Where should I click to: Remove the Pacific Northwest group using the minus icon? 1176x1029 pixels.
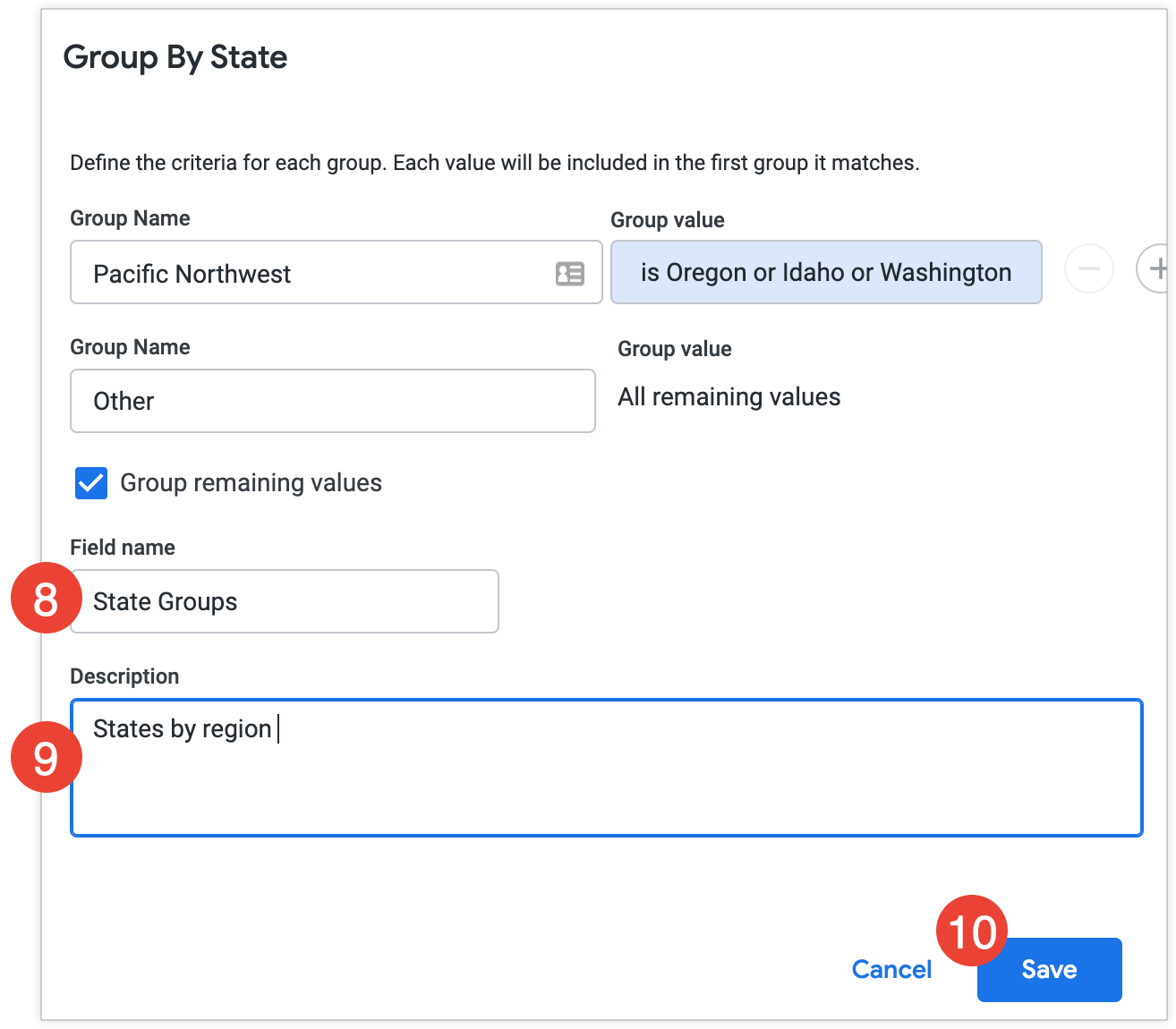point(1089,268)
